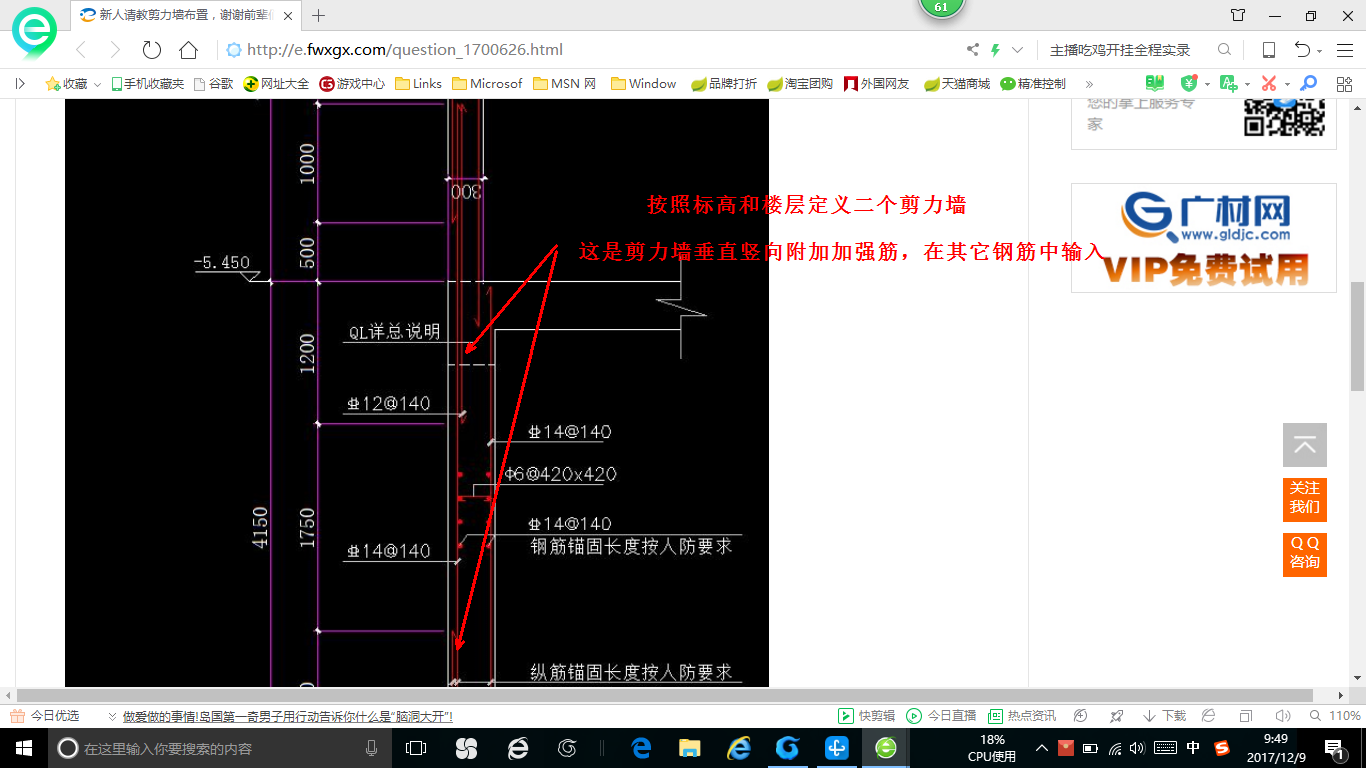Click inside the URL address field

coord(590,50)
